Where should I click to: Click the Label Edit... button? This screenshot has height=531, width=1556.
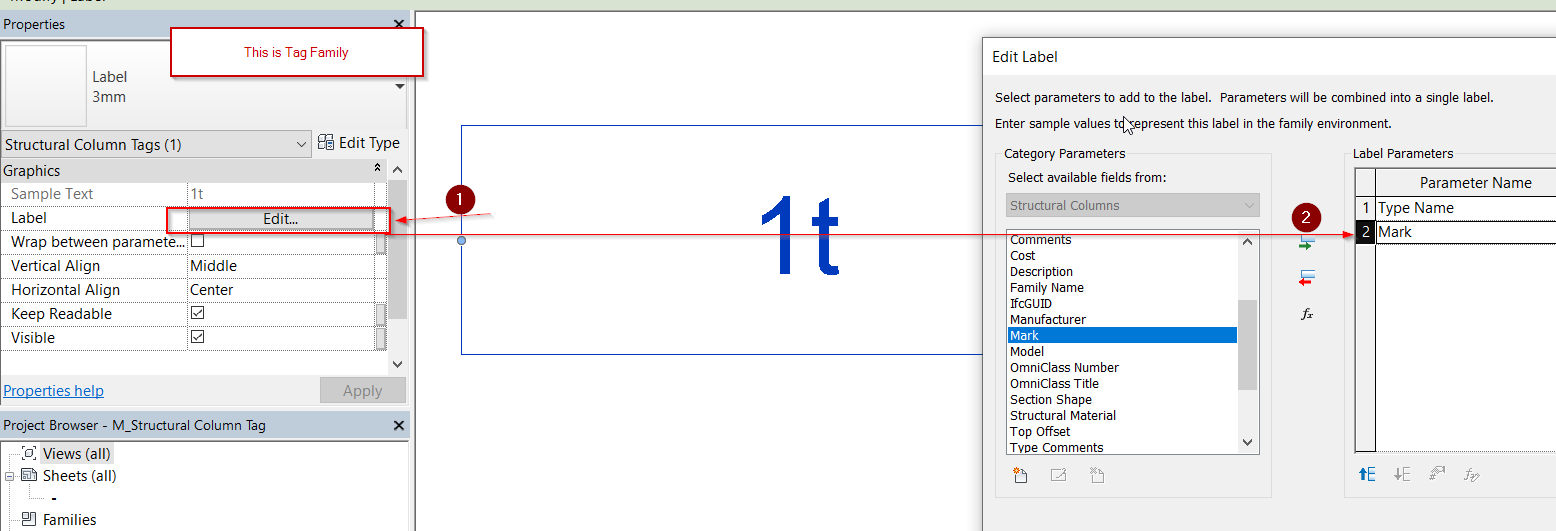(280, 218)
